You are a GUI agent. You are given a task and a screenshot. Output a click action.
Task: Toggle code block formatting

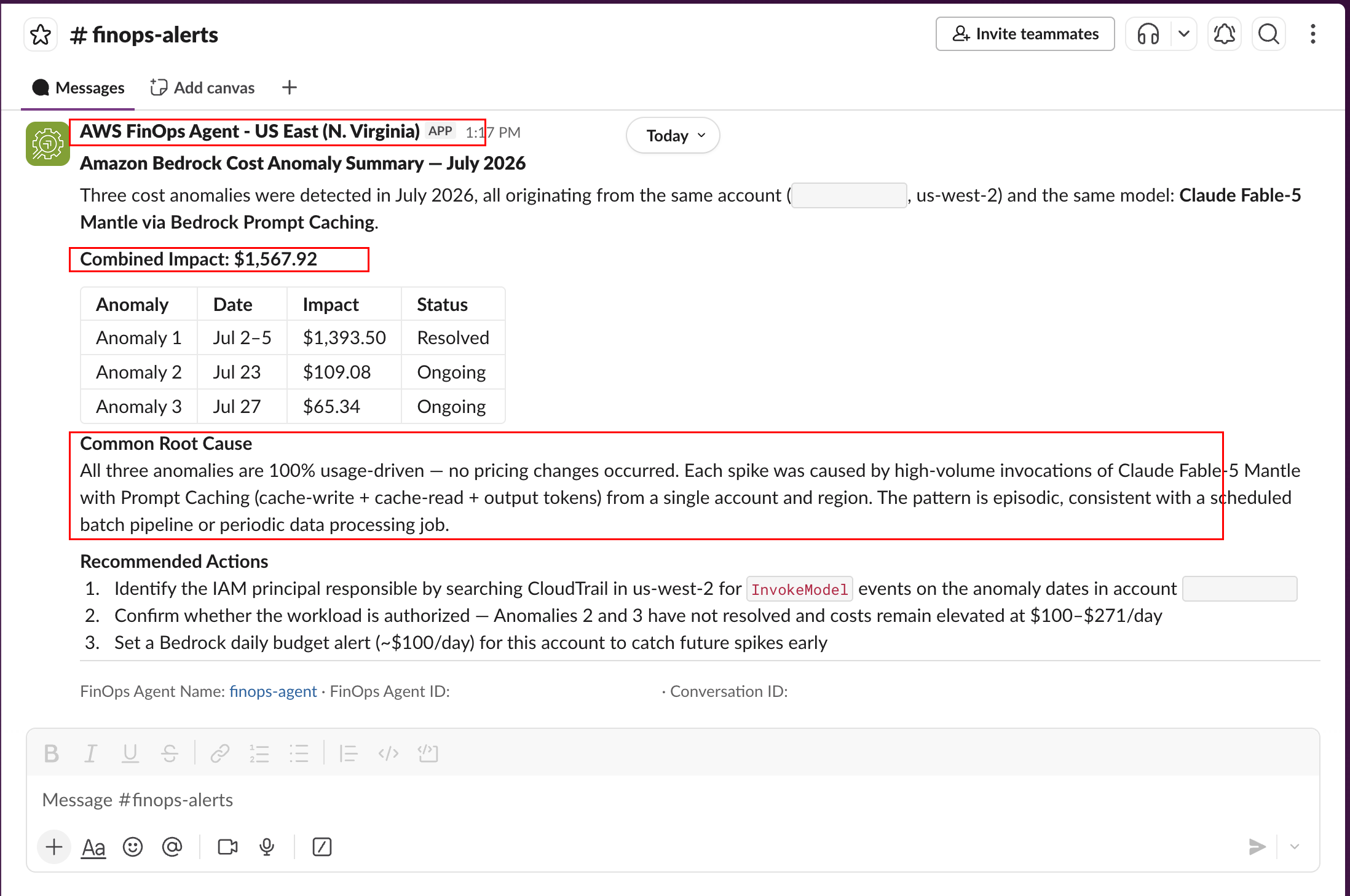(x=428, y=753)
